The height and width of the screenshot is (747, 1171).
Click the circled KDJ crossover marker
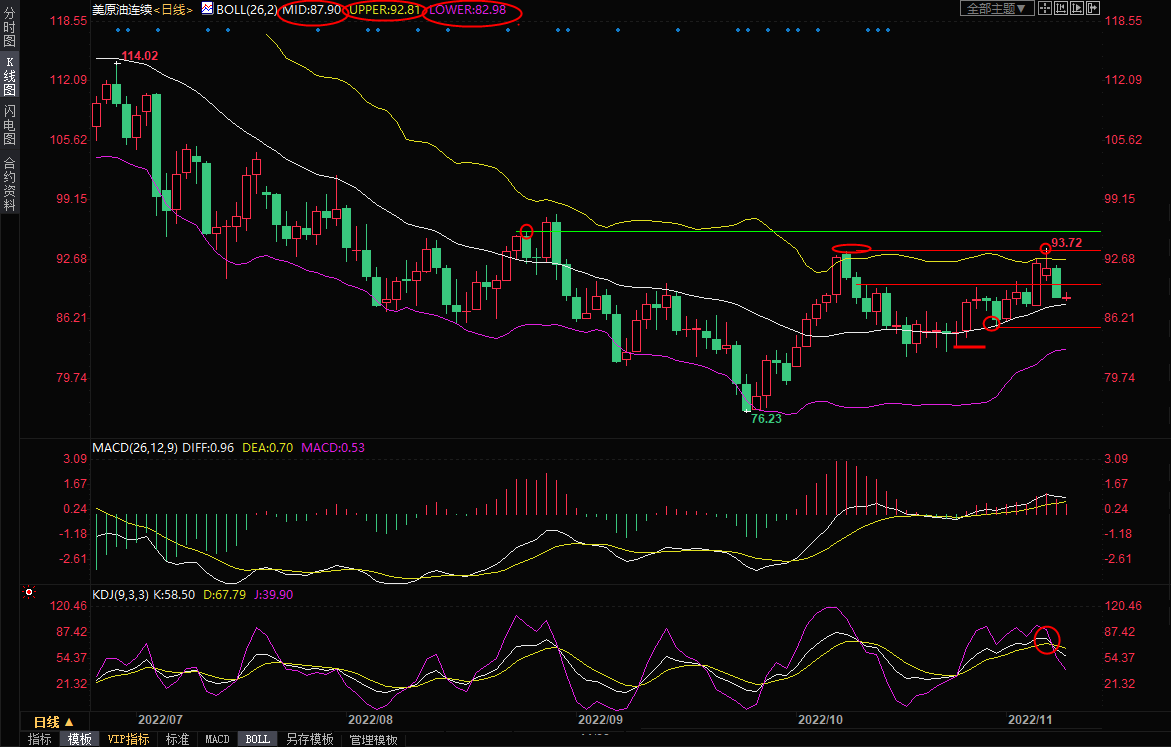(x=1046, y=639)
